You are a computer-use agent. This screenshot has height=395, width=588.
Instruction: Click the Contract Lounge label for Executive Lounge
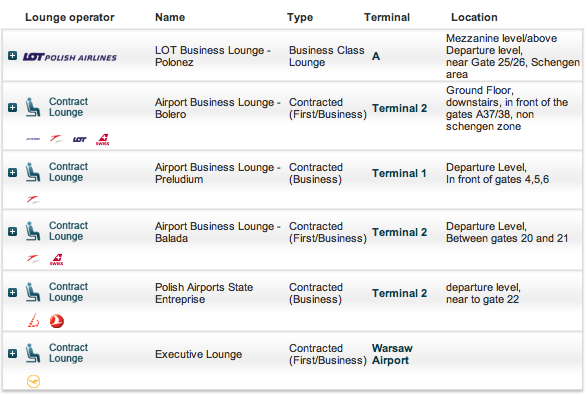68,353
